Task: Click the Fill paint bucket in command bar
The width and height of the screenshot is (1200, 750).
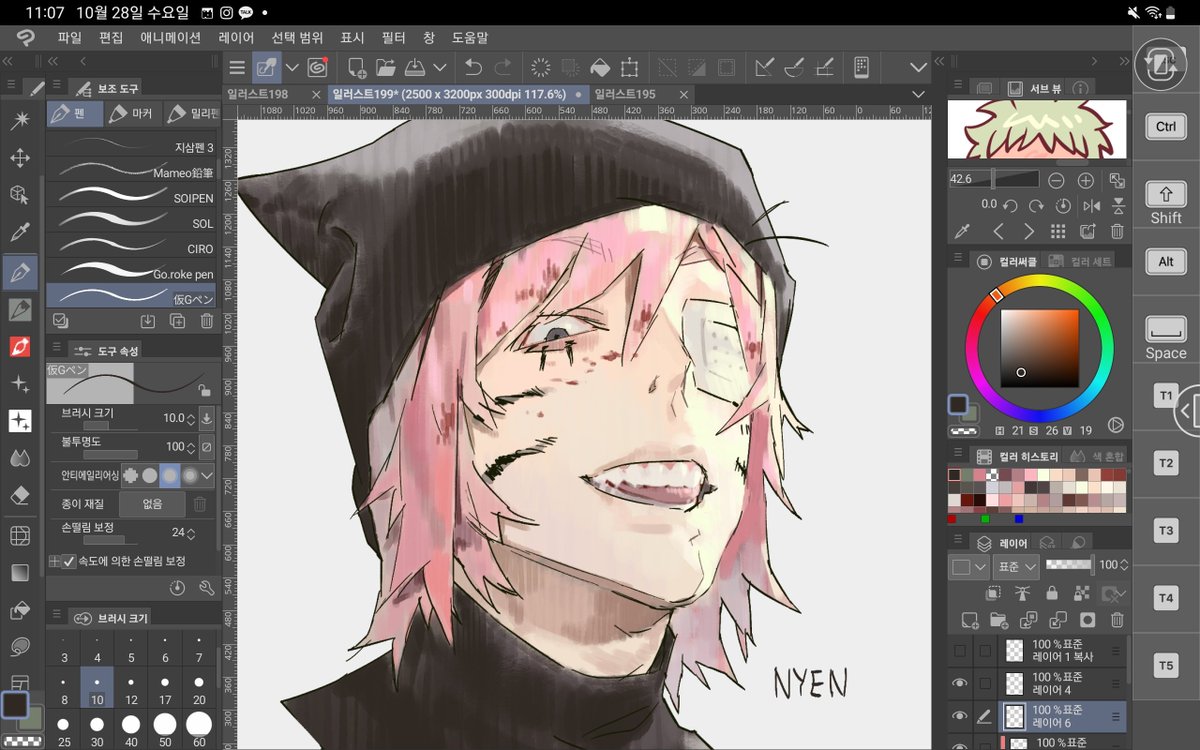Action: click(x=600, y=68)
